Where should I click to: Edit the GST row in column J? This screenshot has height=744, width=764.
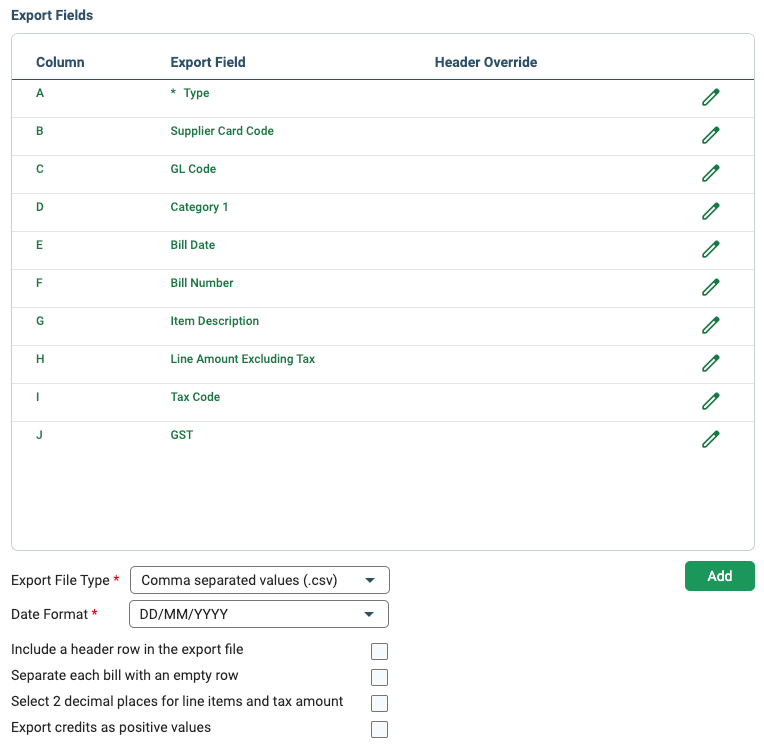[710, 439]
